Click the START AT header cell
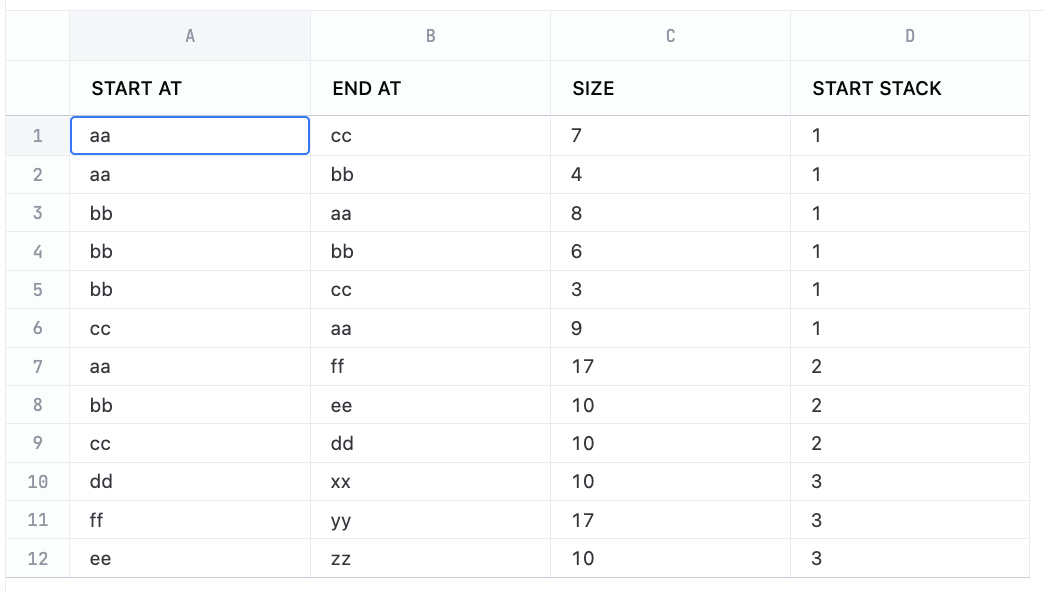This screenshot has height=592, width=1044. coord(190,88)
